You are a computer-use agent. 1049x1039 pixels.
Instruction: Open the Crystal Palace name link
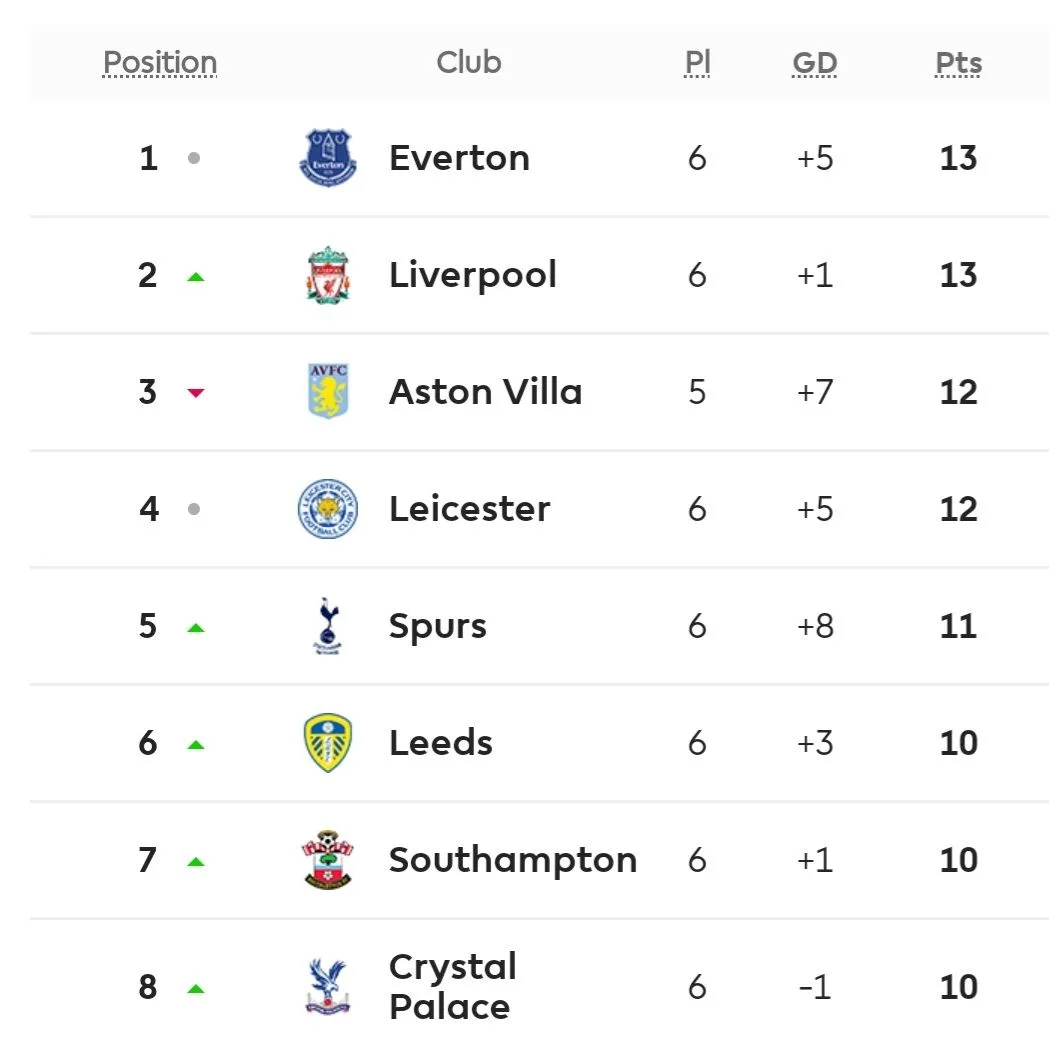tap(452, 987)
